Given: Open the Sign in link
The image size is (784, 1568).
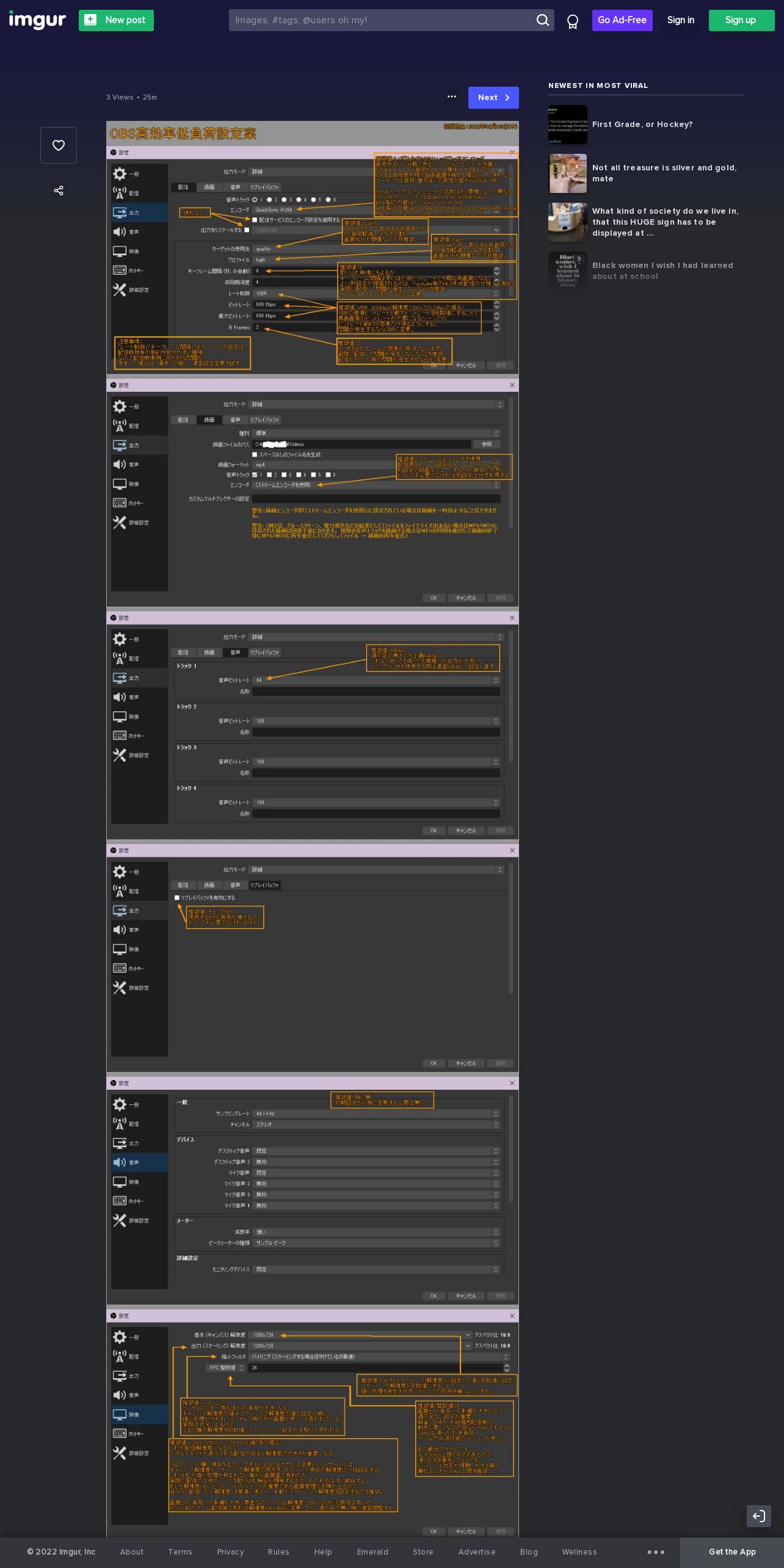Looking at the screenshot, I should point(680,20).
